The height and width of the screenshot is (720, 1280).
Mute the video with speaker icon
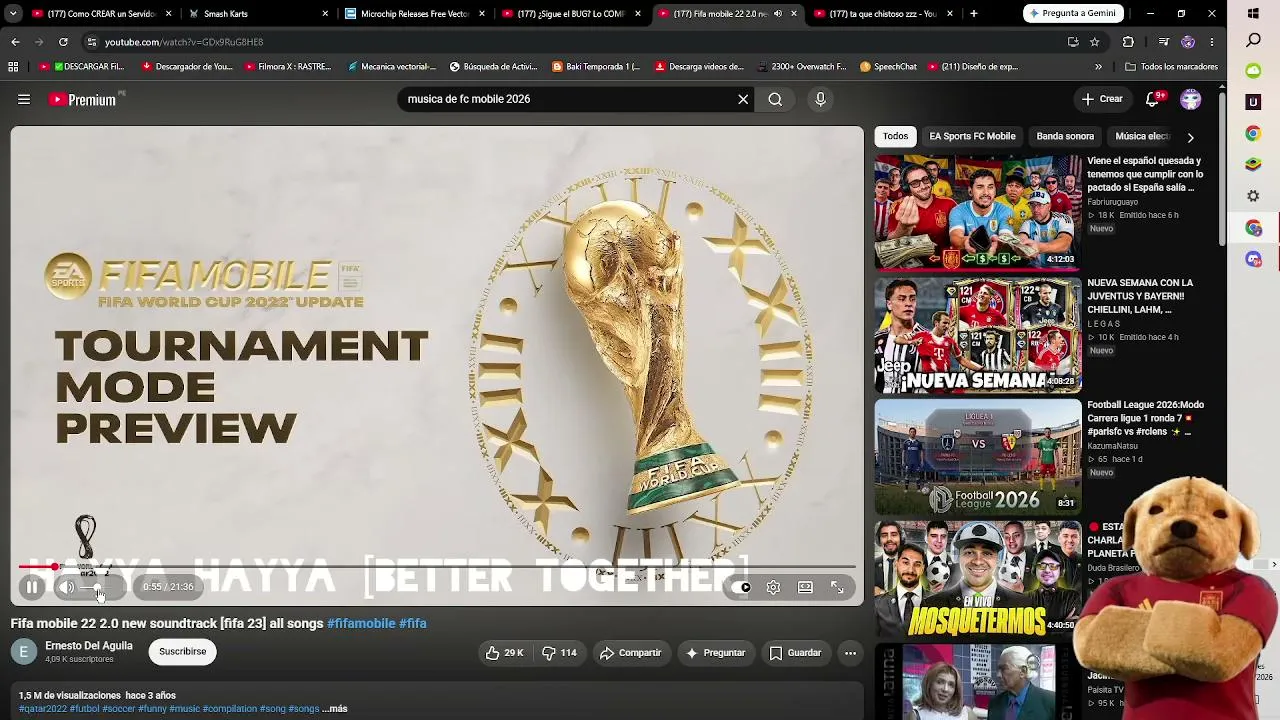click(x=67, y=588)
